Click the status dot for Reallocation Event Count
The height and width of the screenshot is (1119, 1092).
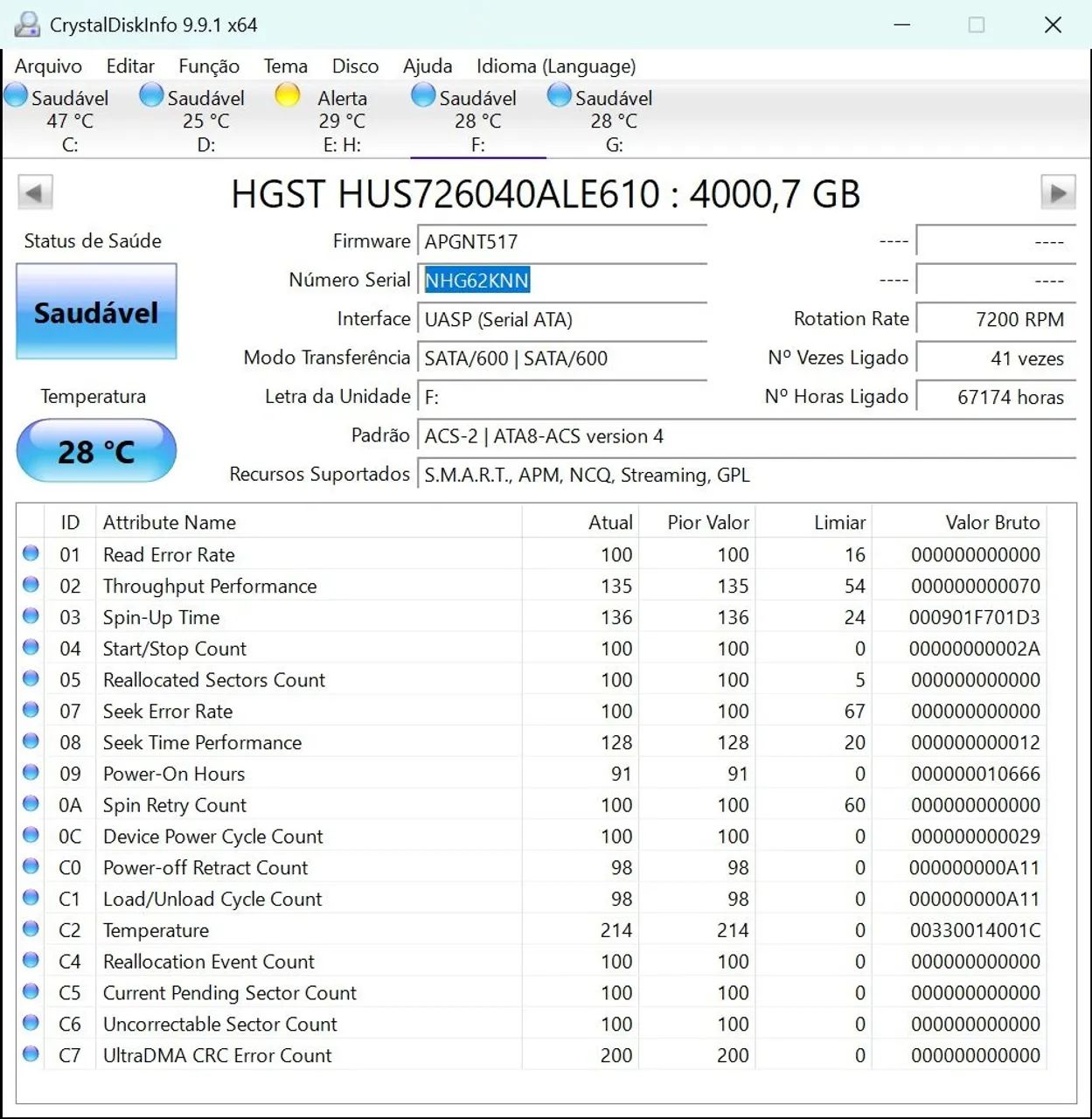[31, 961]
